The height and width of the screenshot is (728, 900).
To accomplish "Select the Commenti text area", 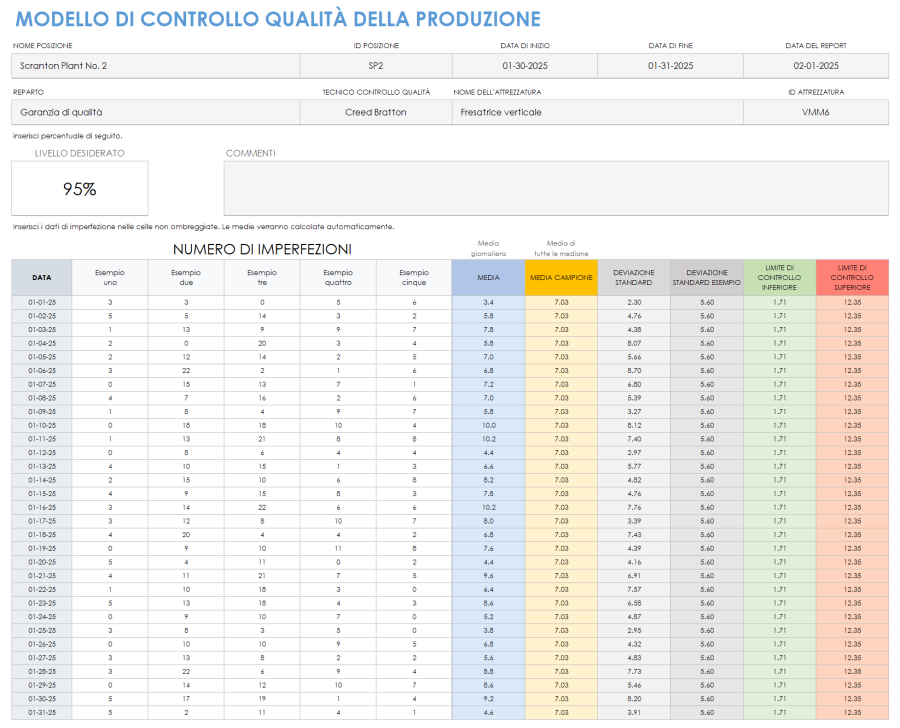I will [555, 186].
